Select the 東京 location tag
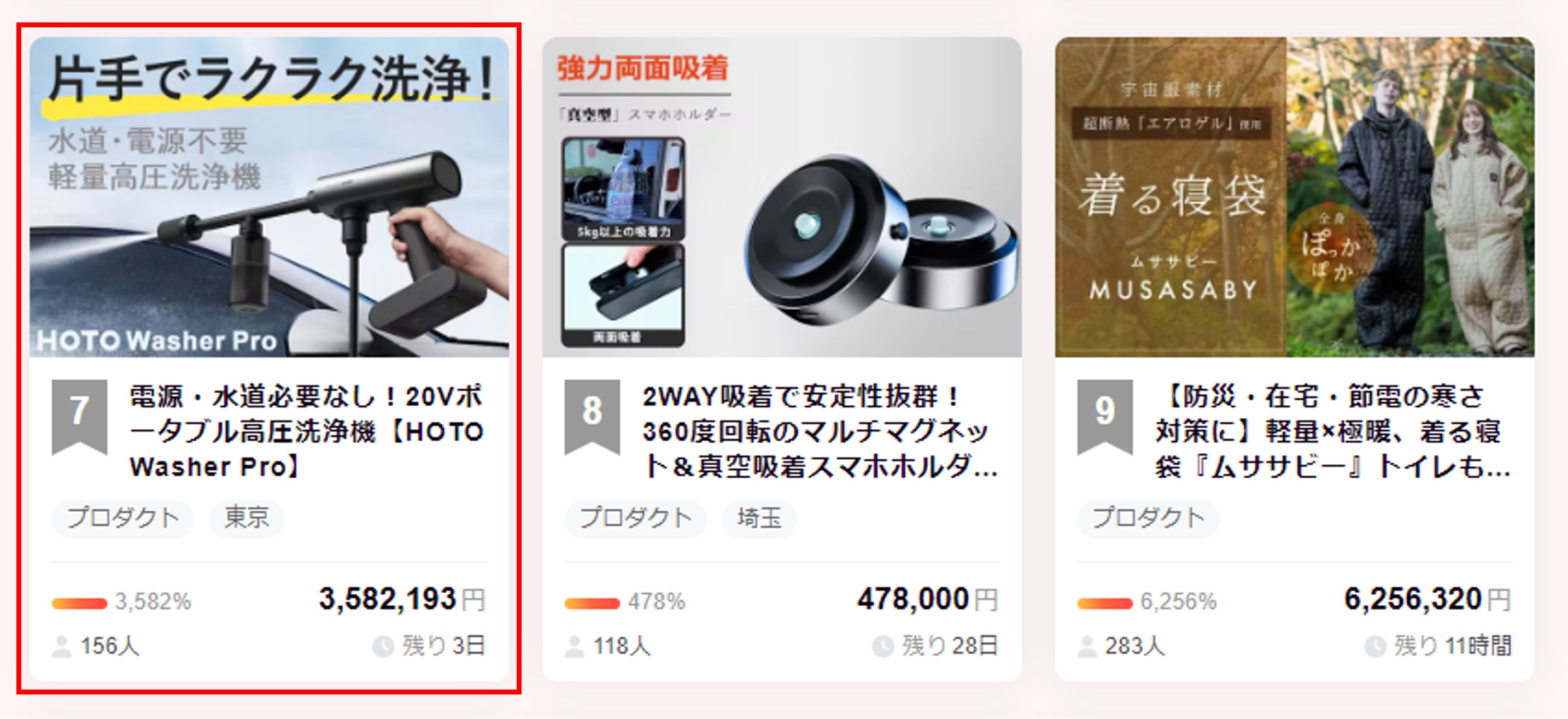Image resolution: width=1568 pixels, height=719 pixels. coord(247,518)
